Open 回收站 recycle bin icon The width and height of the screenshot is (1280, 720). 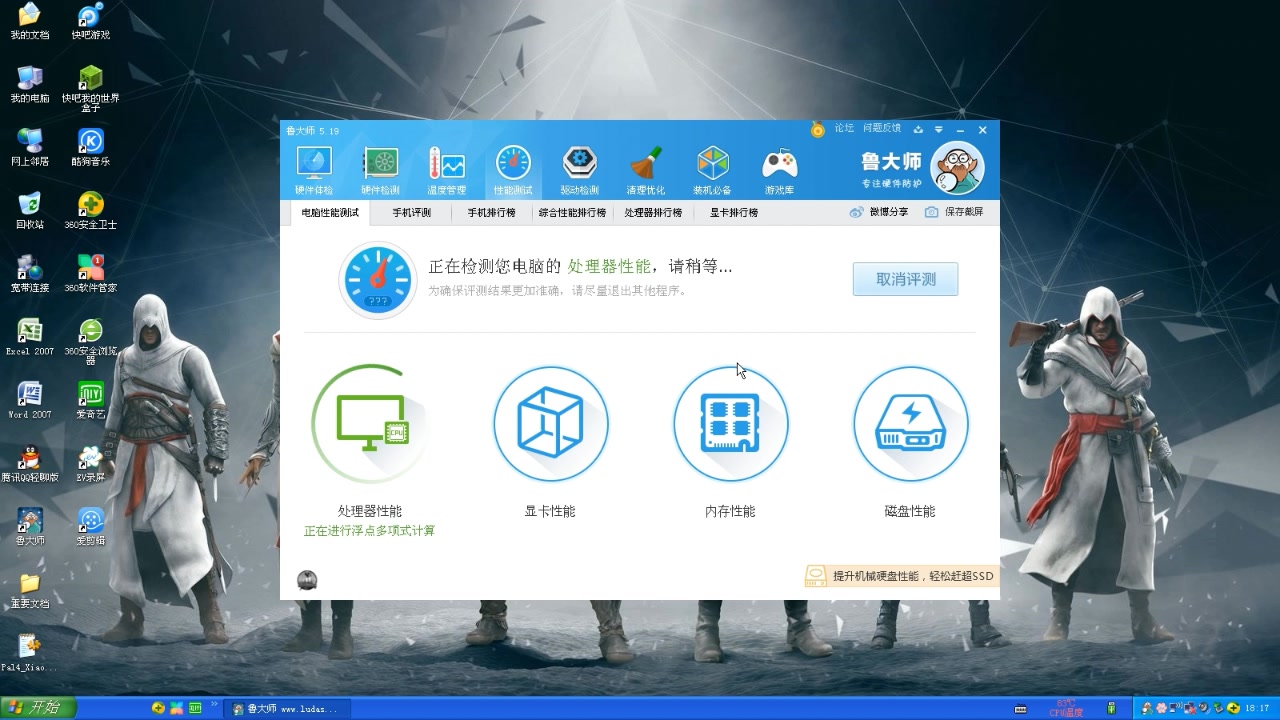[x=30, y=210]
